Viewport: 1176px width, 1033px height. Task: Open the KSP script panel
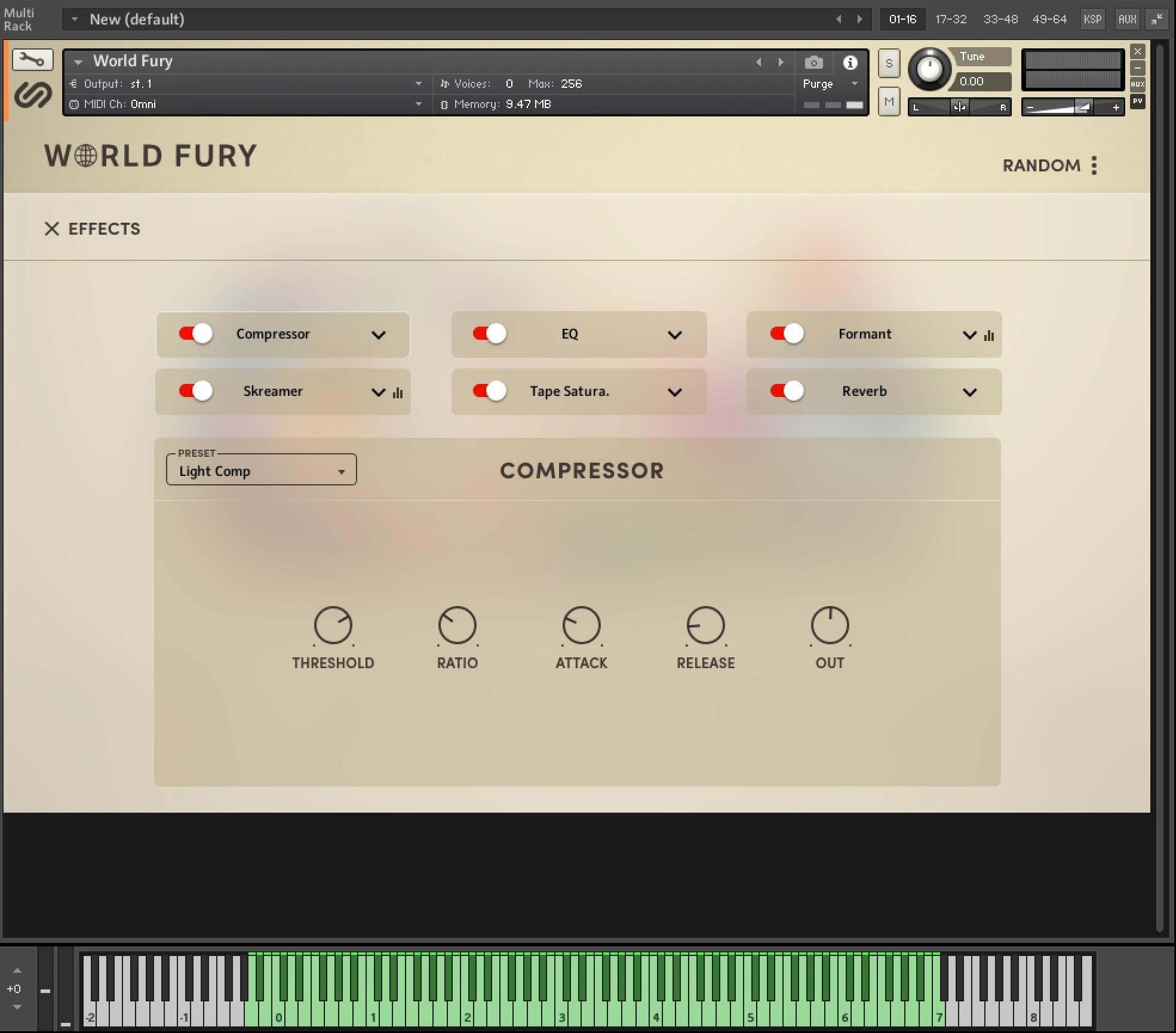(x=1092, y=19)
